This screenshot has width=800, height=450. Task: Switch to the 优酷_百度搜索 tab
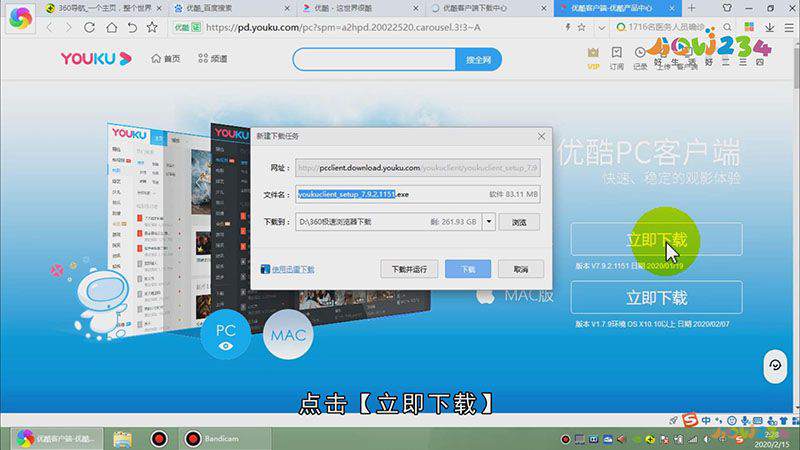[231, 8]
